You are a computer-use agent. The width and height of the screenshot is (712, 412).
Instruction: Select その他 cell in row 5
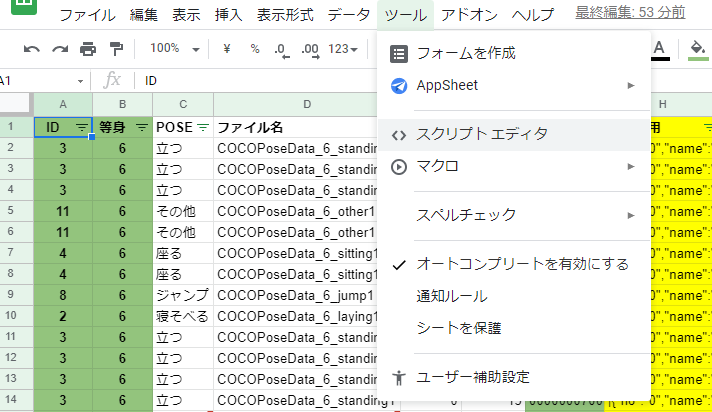coord(183,211)
